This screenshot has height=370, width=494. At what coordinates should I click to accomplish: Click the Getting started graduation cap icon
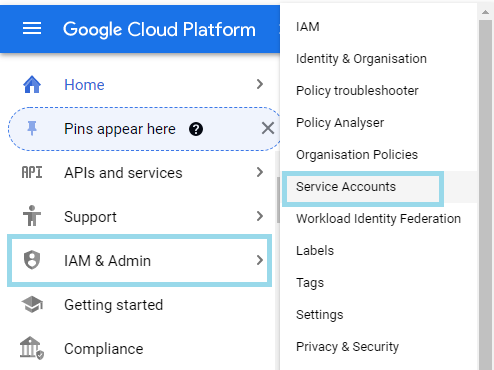coord(32,304)
